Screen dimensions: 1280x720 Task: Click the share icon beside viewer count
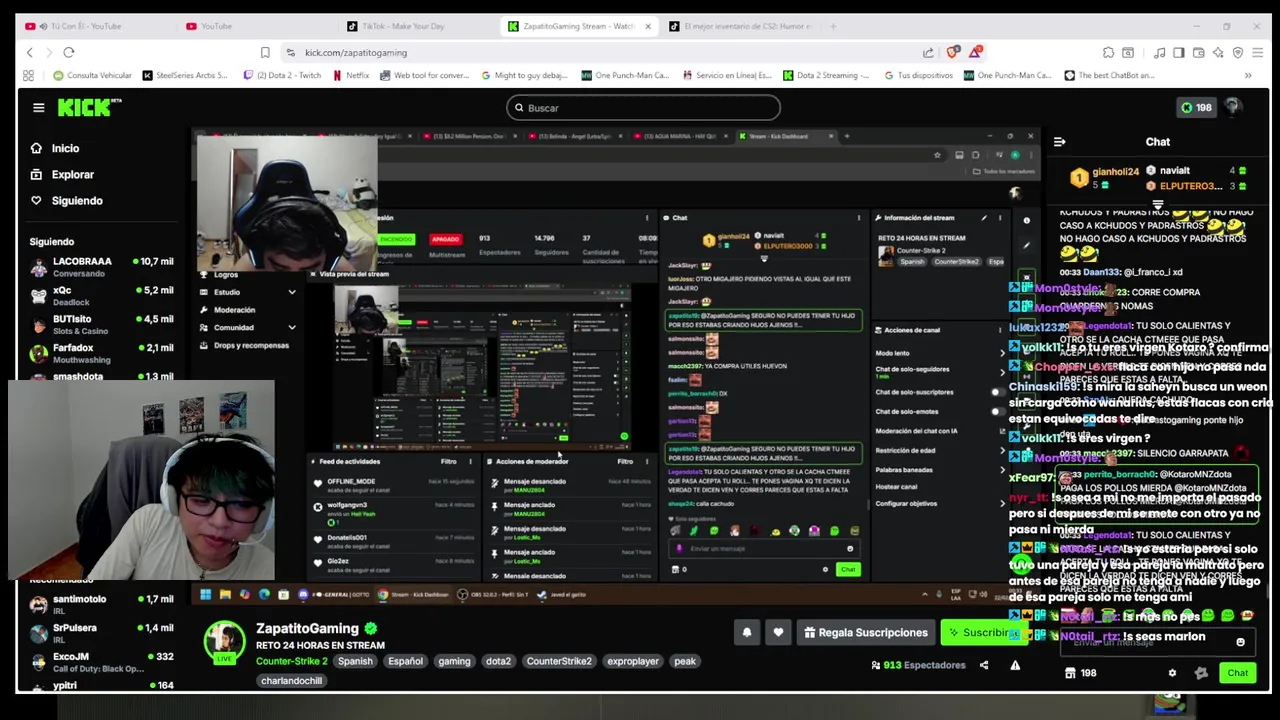(x=984, y=665)
